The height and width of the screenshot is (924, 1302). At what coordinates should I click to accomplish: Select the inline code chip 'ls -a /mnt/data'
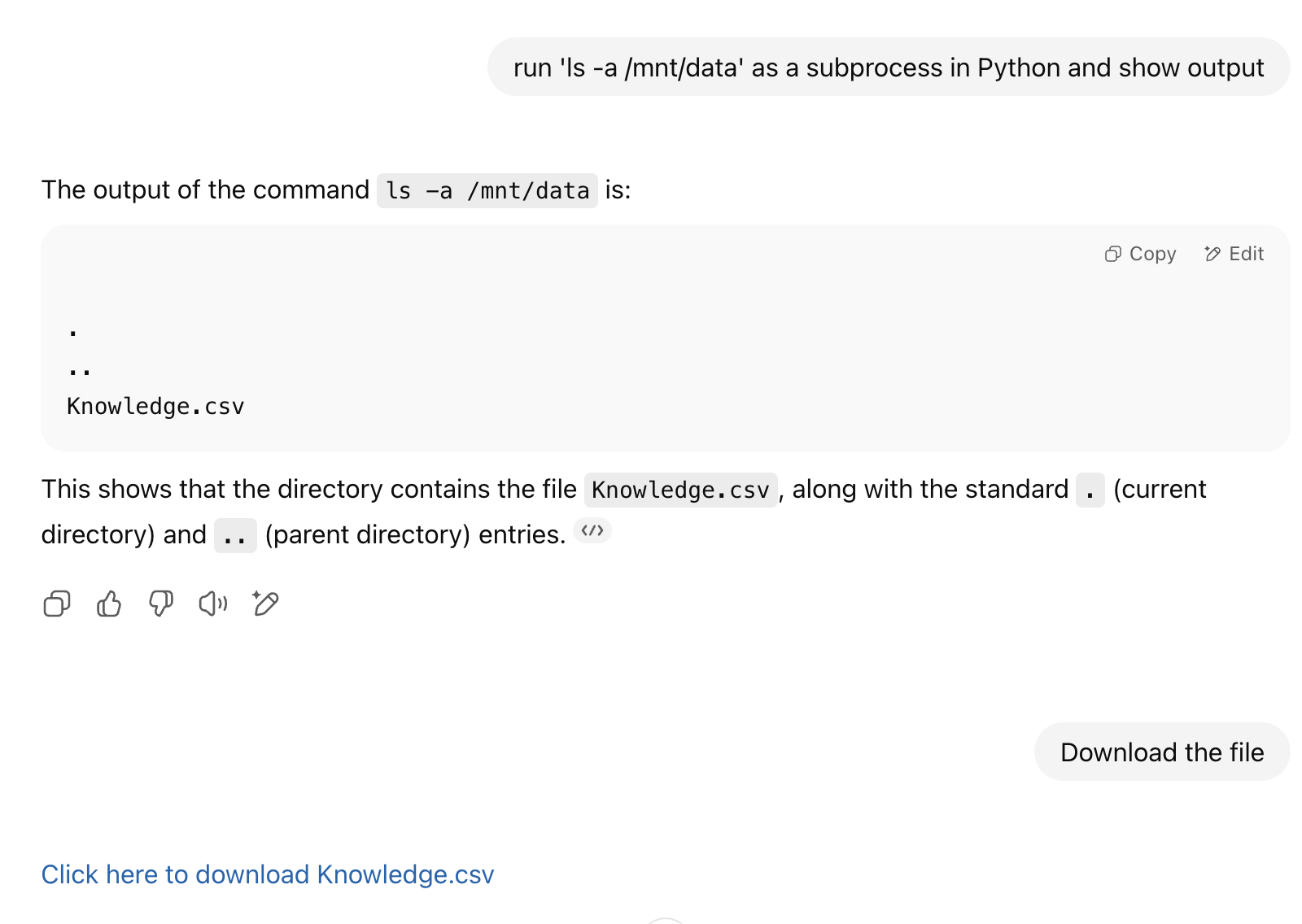coord(487,190)
